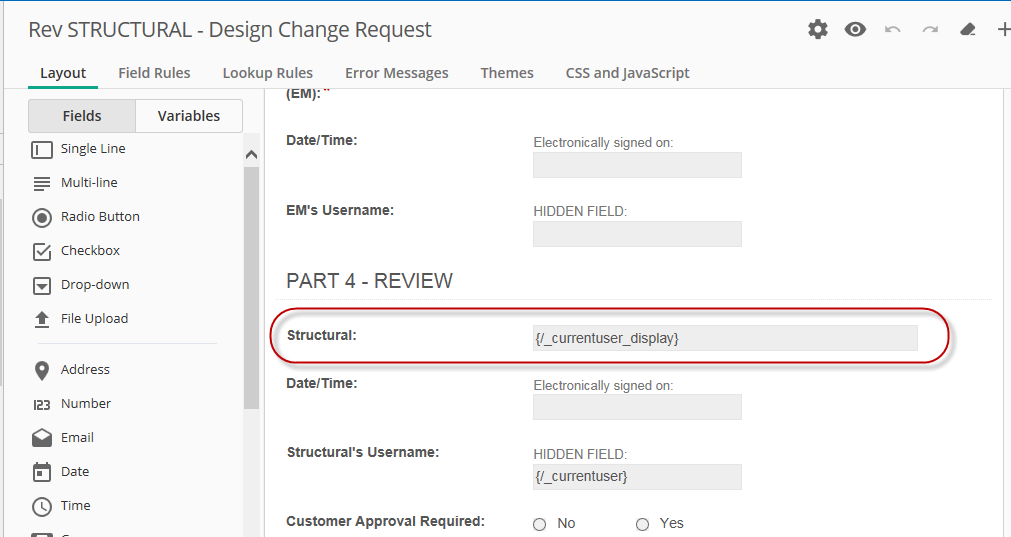Select the eraser clear-form icon

click(968, 30)
